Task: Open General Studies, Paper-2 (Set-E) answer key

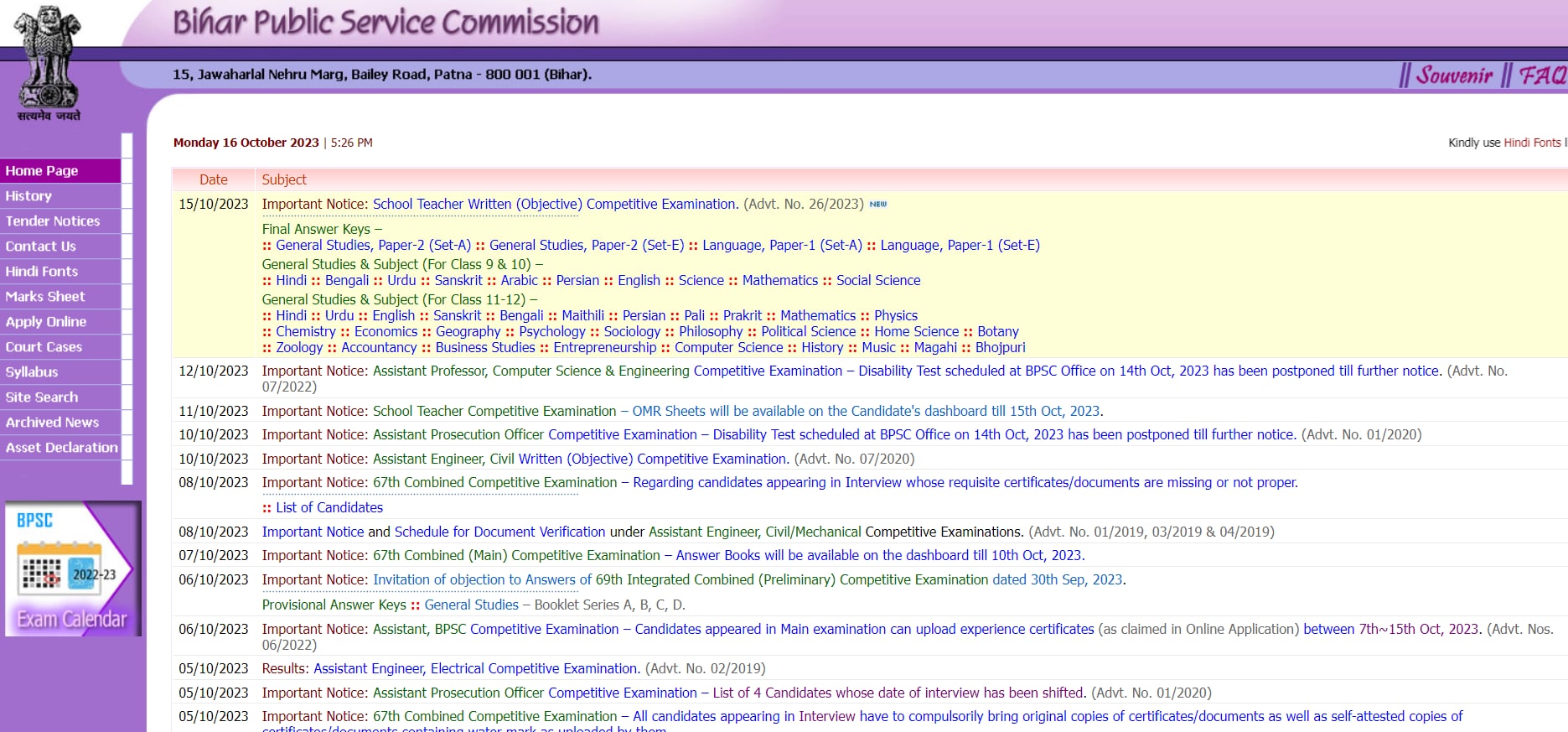Action: tap(587, 245)
